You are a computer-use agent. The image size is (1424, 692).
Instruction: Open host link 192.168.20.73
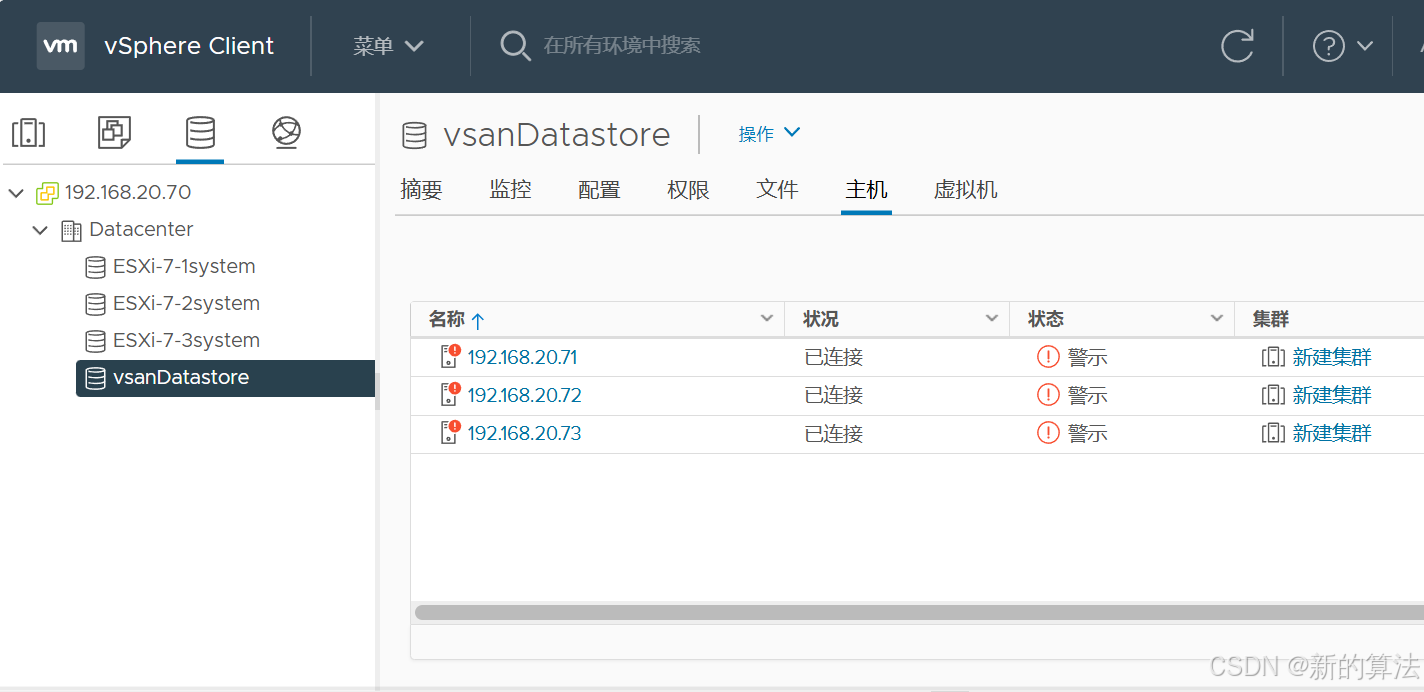coord(524,433)
